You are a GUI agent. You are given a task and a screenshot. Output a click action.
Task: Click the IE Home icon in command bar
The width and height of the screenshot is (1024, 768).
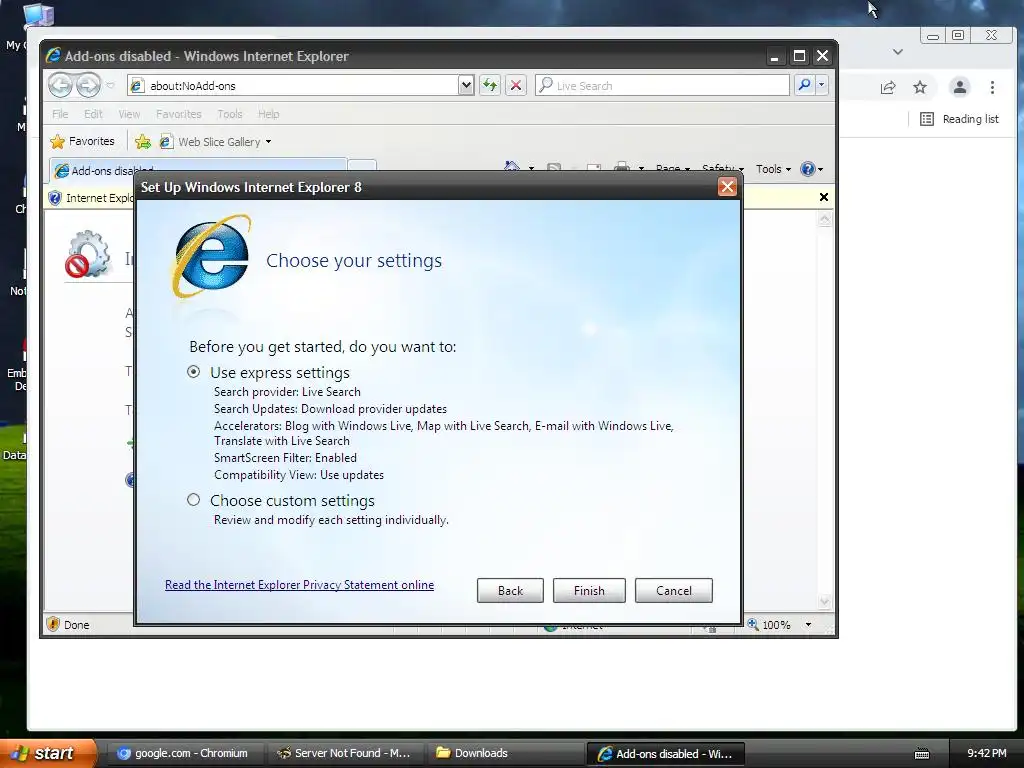(x=512, y=167)
